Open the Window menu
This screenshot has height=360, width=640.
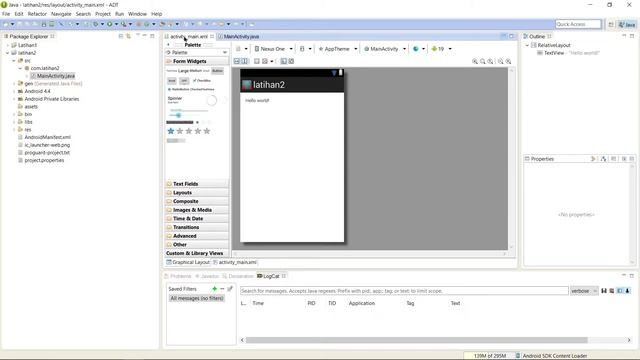coord(137,14)
